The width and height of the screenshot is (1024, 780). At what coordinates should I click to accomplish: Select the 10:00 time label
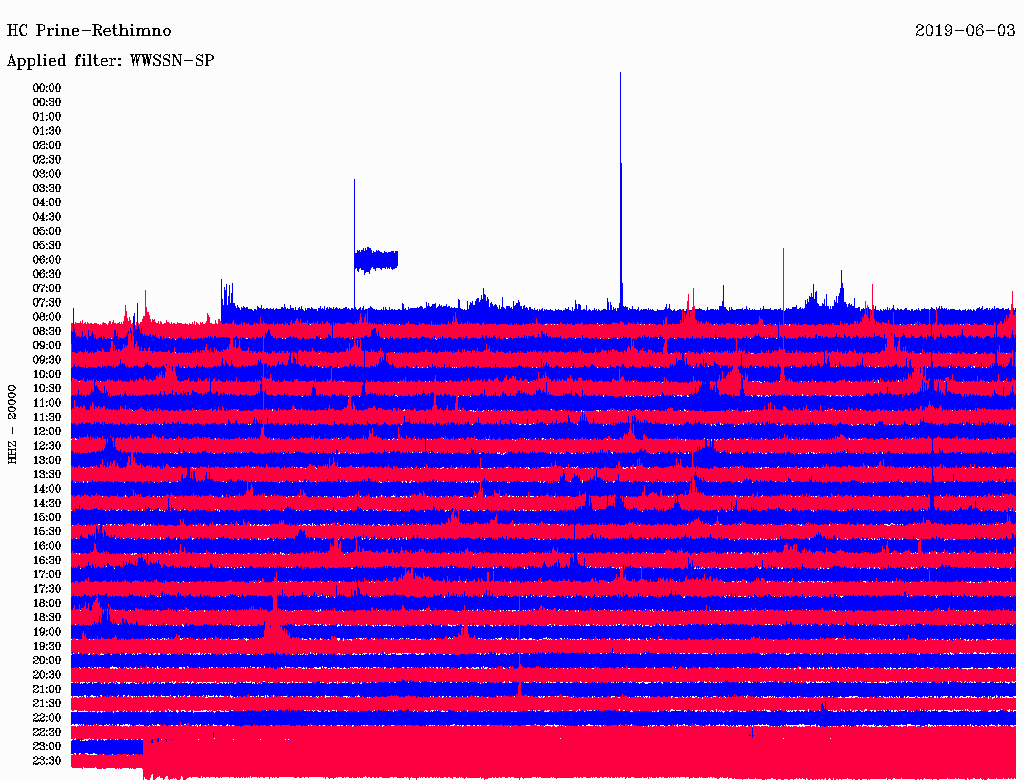[46, 374]
